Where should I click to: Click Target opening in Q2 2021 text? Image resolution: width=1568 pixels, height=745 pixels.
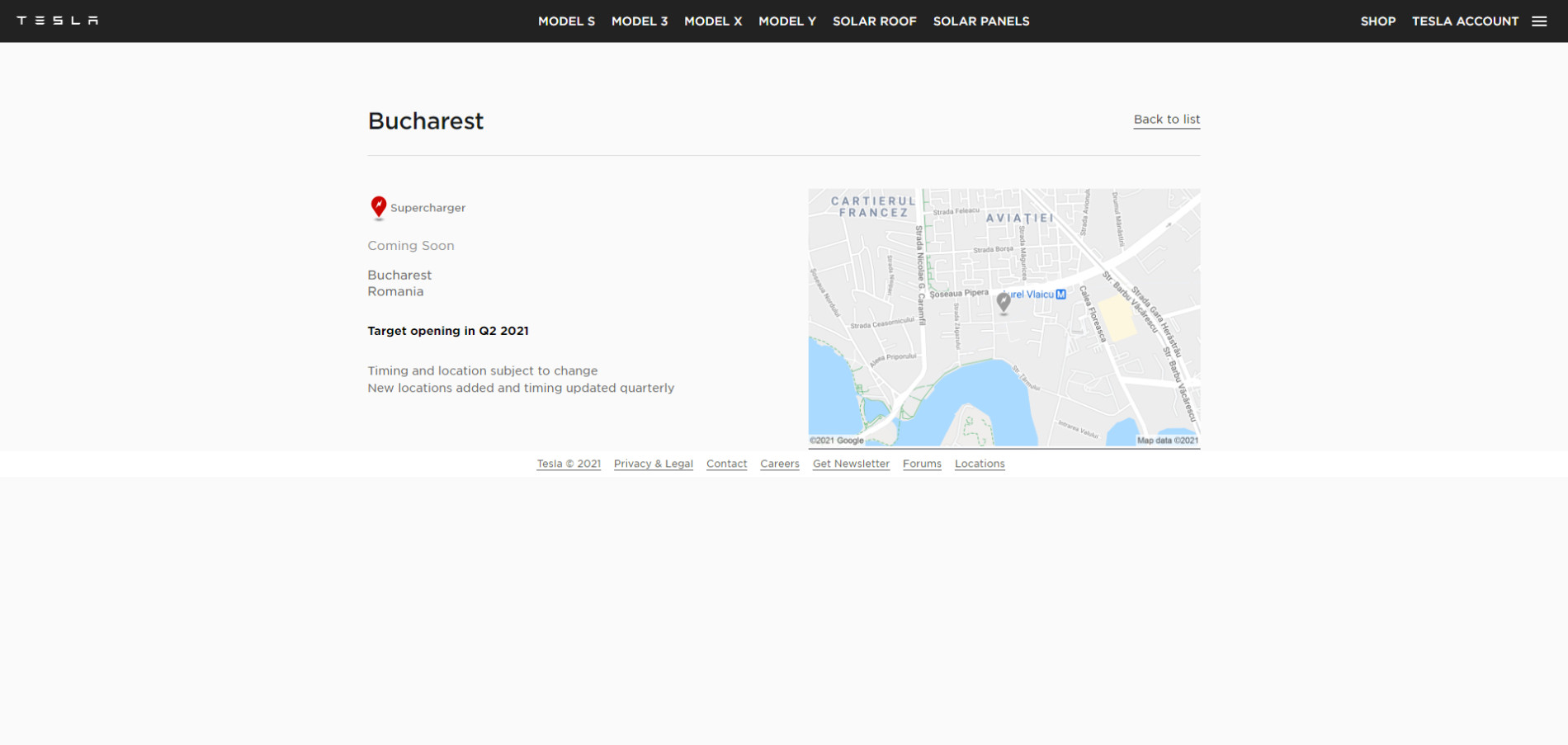coord(448,331)
